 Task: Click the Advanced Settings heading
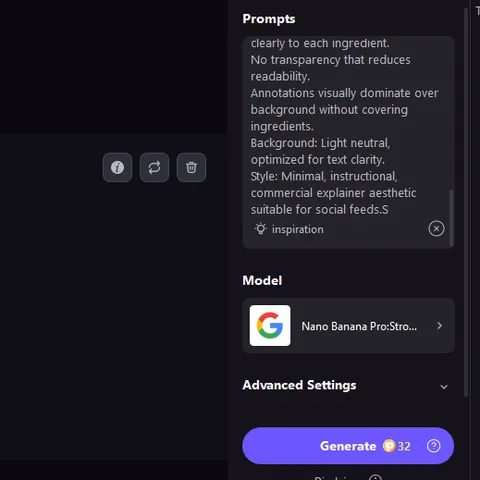[x=299, y=385]
